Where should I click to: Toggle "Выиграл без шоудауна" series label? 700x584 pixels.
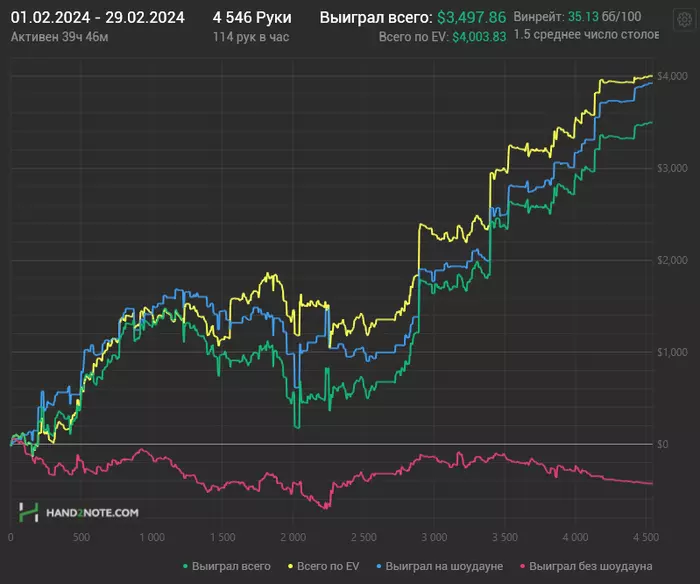pos(591,567)
